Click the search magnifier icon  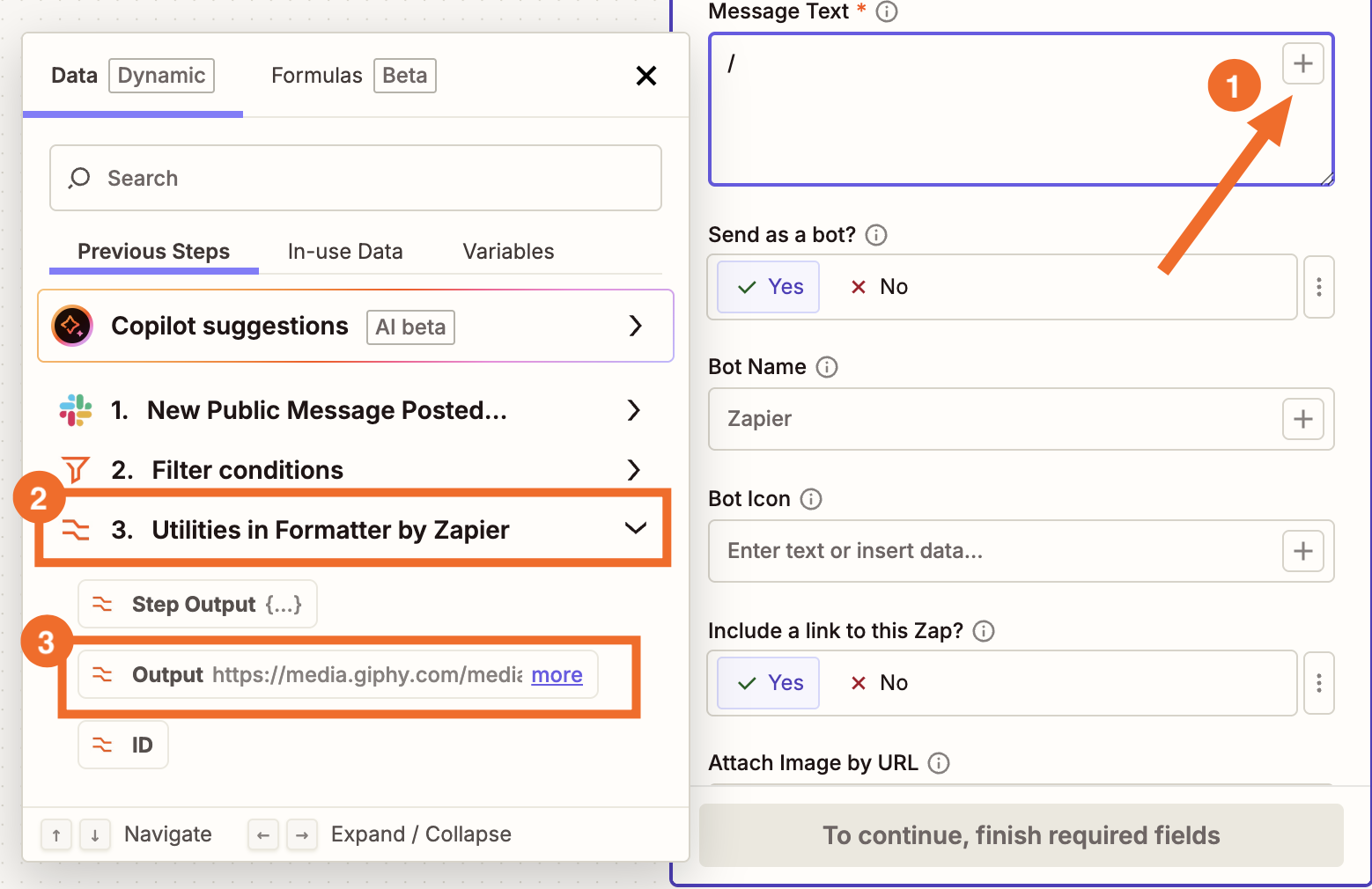pyautogui.click(x=79, y=178)
